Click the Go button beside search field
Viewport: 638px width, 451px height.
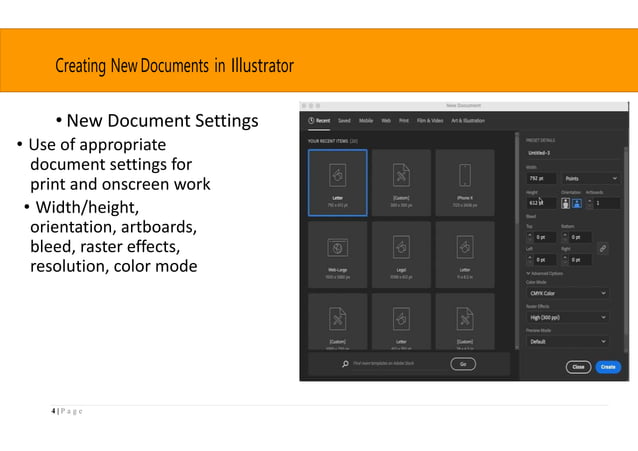(463, 364)
